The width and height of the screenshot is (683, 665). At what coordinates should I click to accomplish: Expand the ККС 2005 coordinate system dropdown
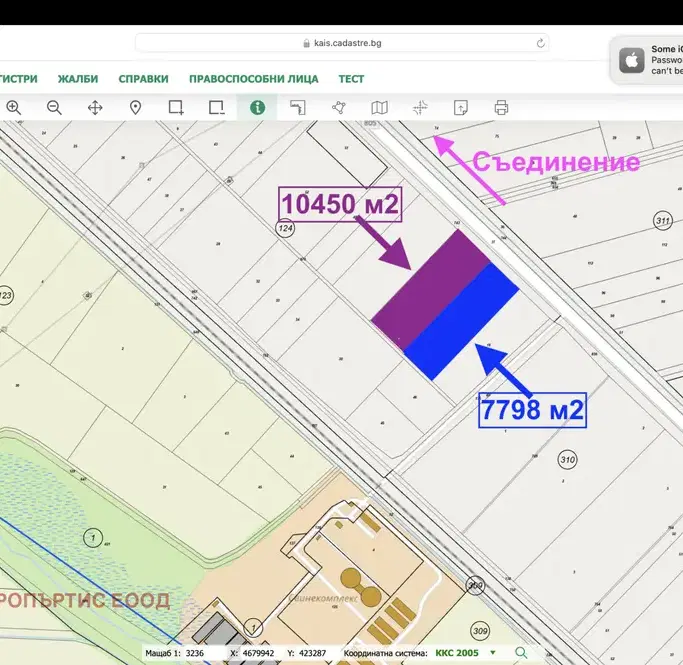click(x=493, y=653)
